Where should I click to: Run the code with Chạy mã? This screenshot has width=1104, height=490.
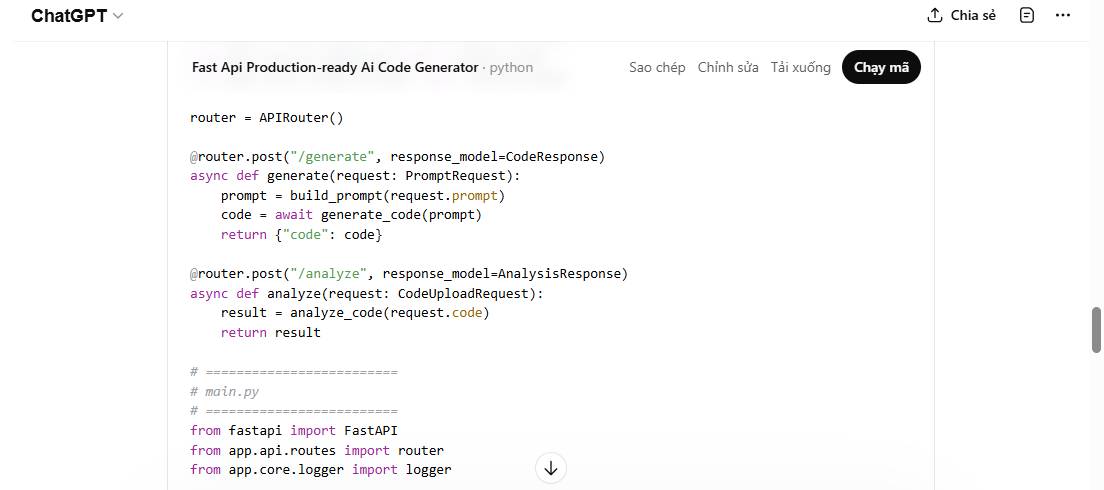(x=881, y=67)
